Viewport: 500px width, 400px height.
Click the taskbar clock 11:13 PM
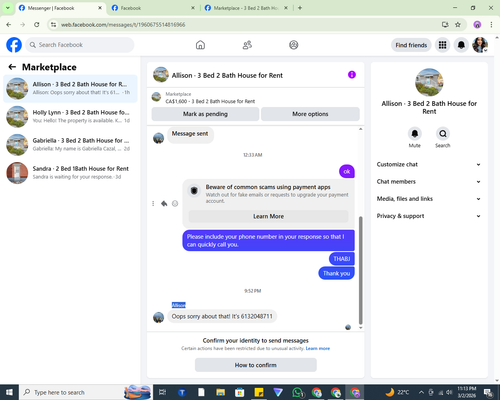[467, 392]
